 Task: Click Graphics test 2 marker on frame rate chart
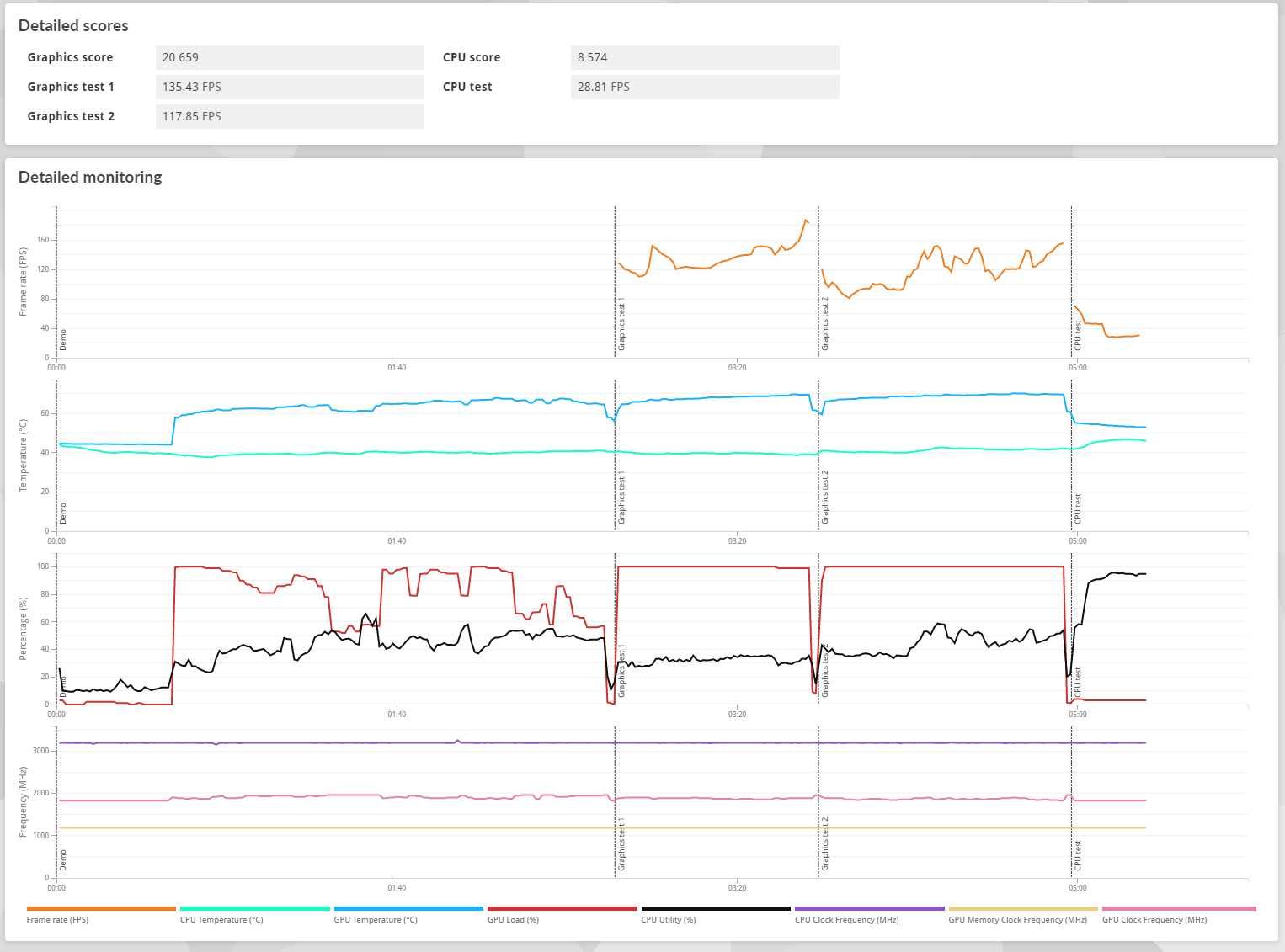[825, 324]
